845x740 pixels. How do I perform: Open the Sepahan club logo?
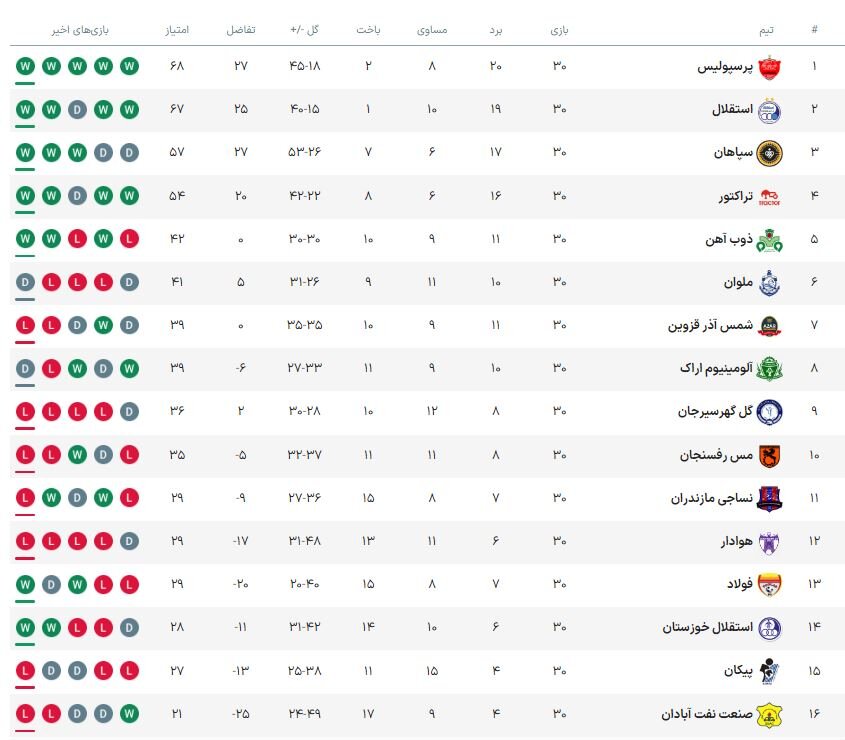pyautogui.click(x=769, y=153)
